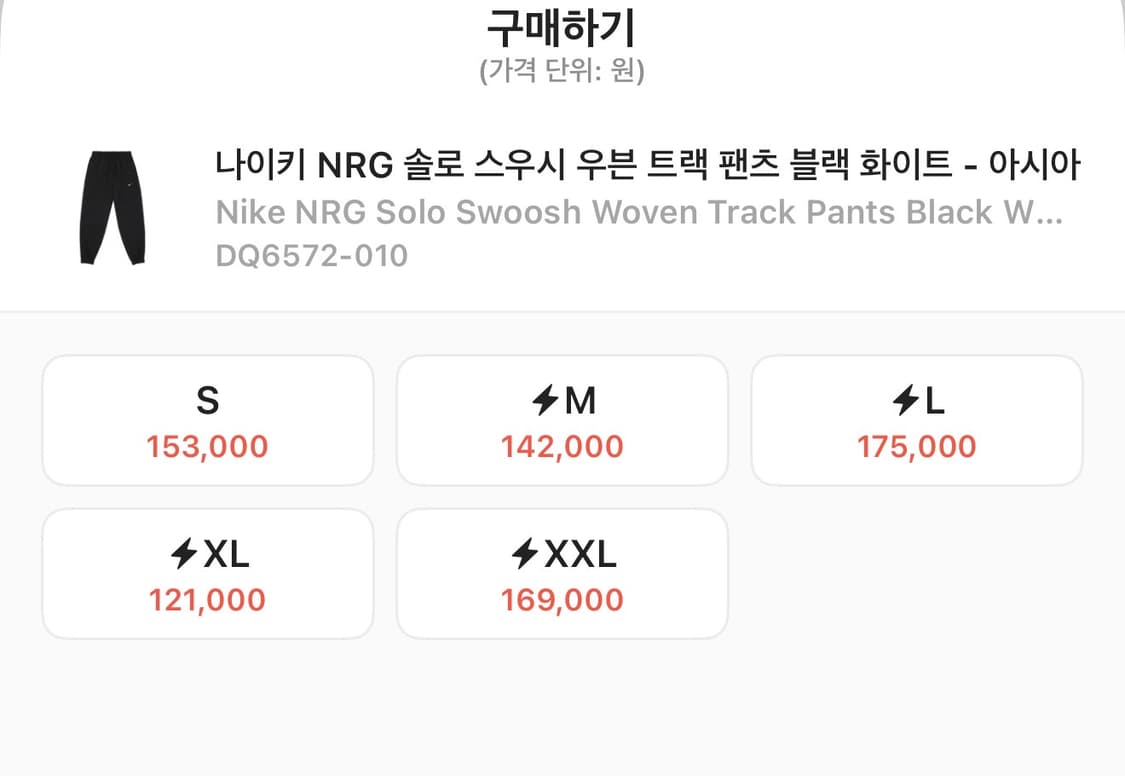Select the size XXL option
The image size is (1125, 776).
[x=562, y=573]
